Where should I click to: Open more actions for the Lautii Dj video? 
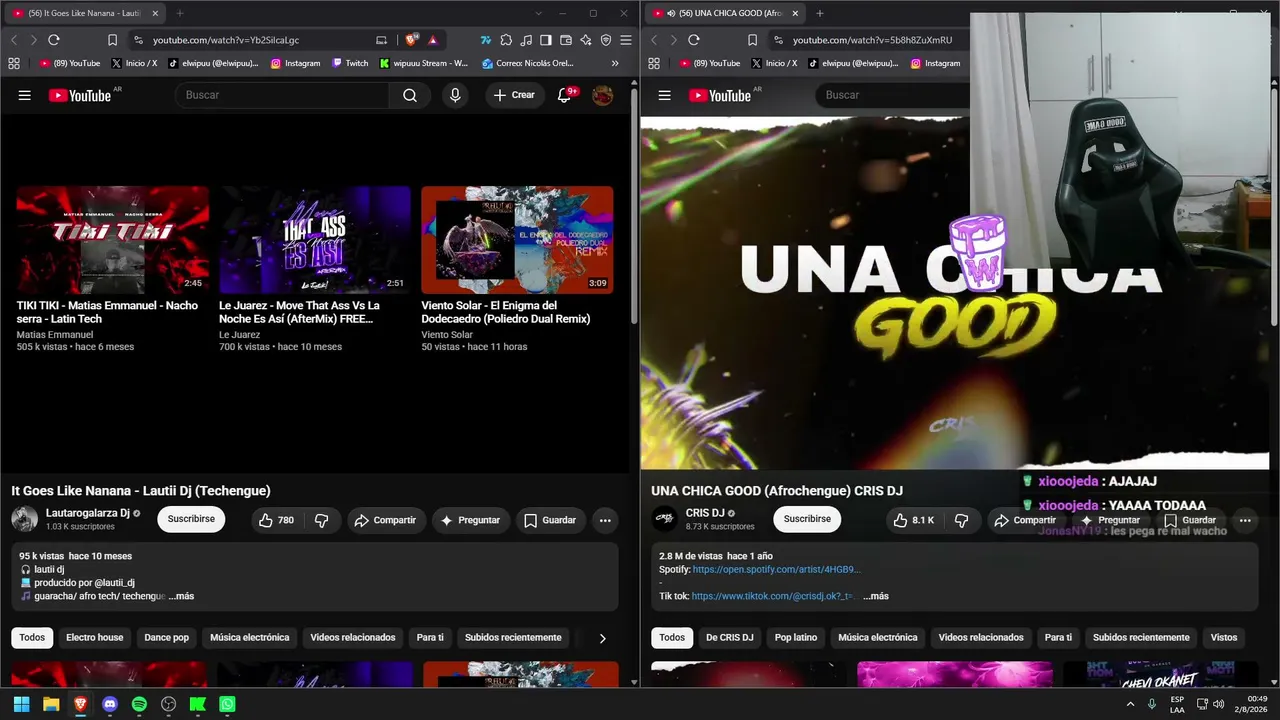coord(605,520)
